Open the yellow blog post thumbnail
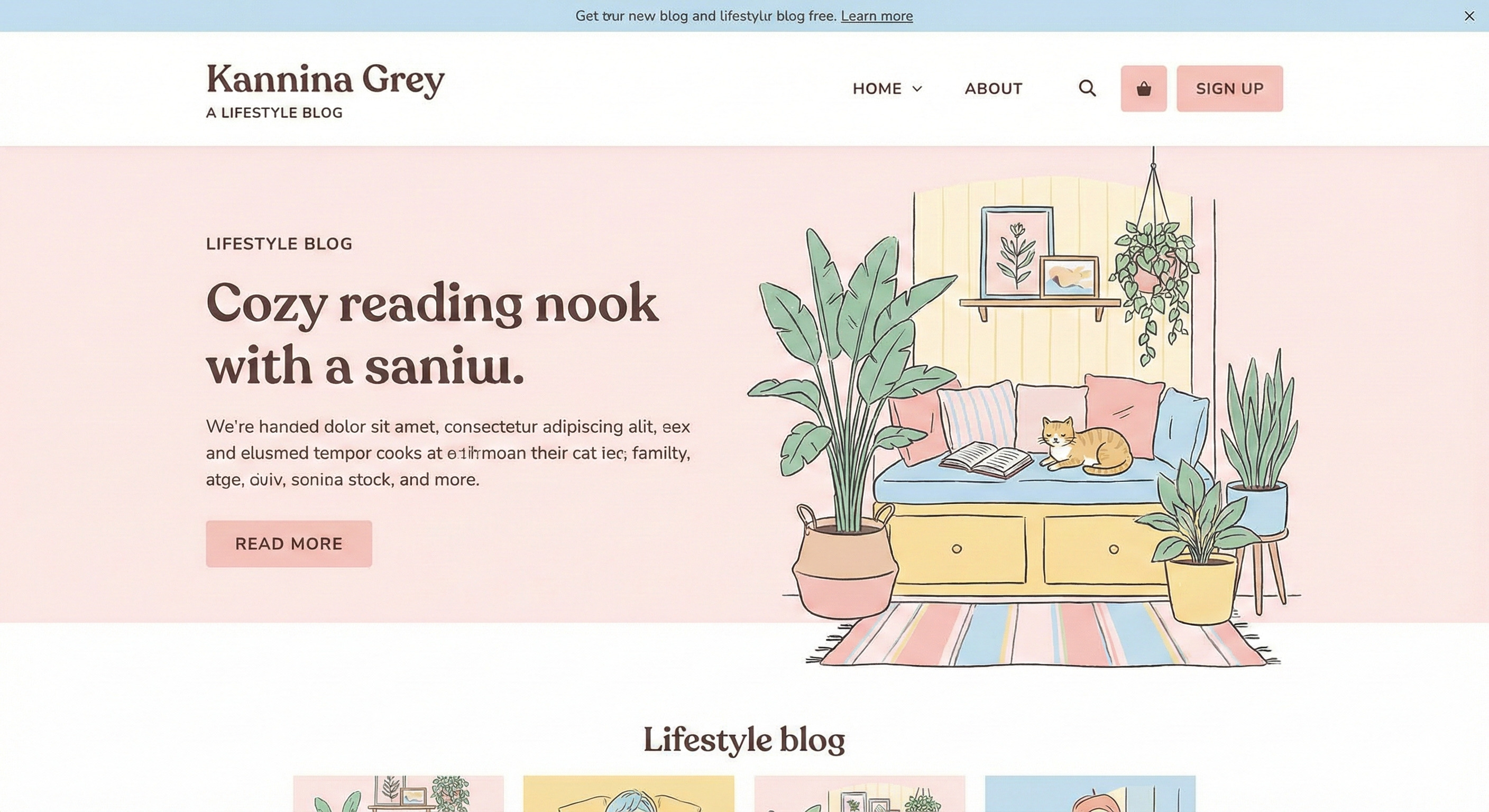 629,794
